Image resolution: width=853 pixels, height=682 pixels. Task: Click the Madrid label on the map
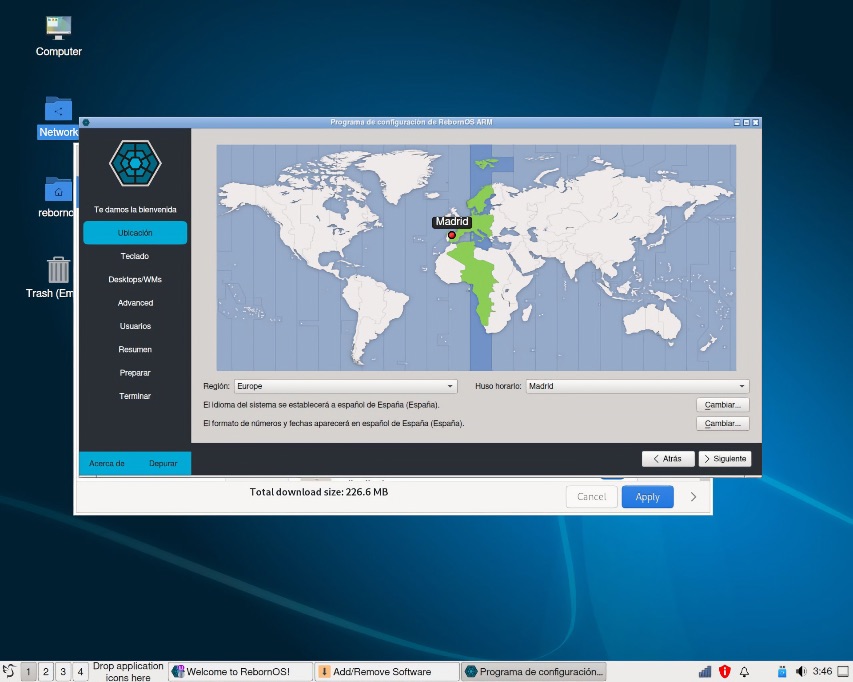(x=452, y=222)
